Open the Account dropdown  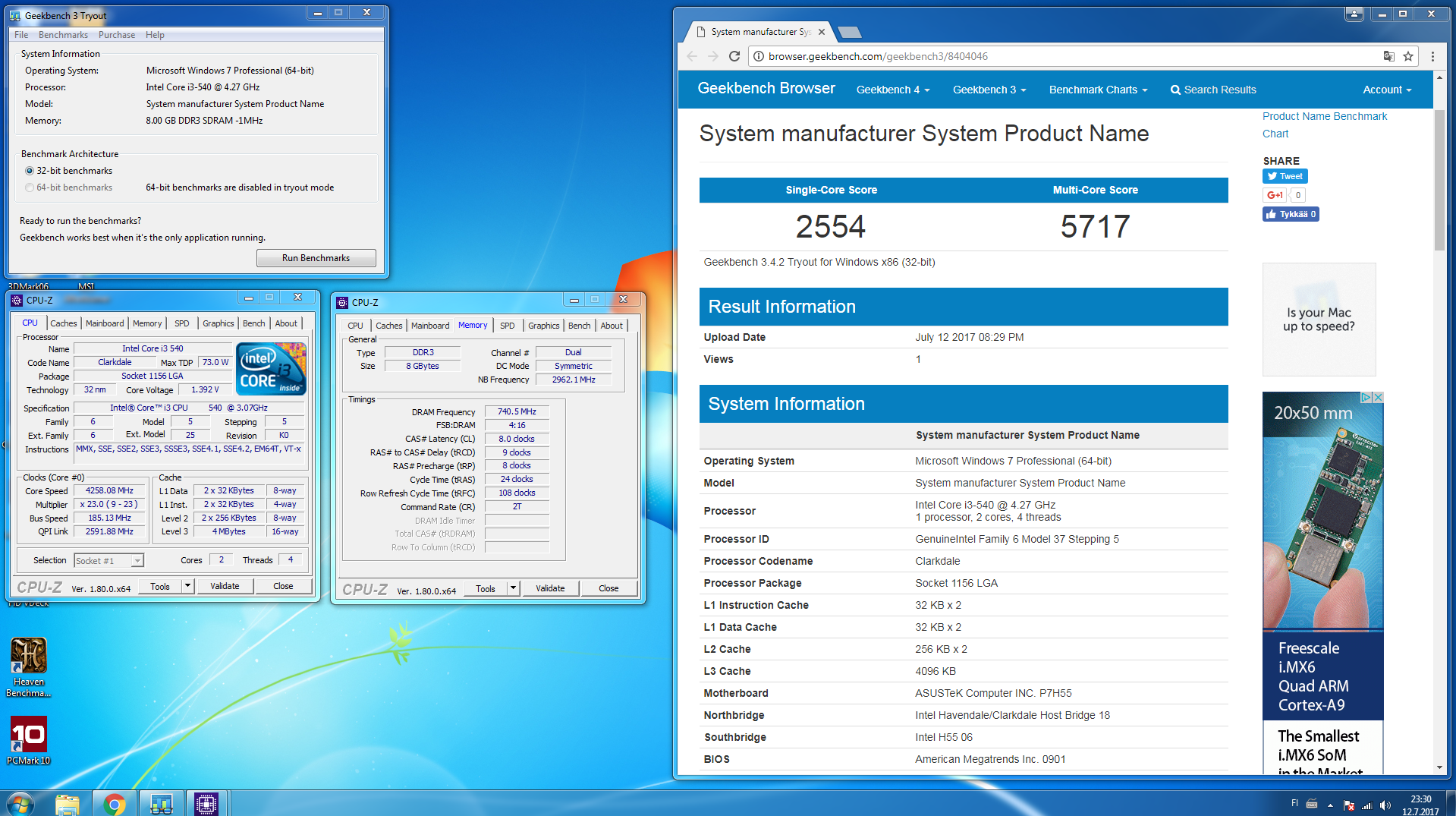1387,90
